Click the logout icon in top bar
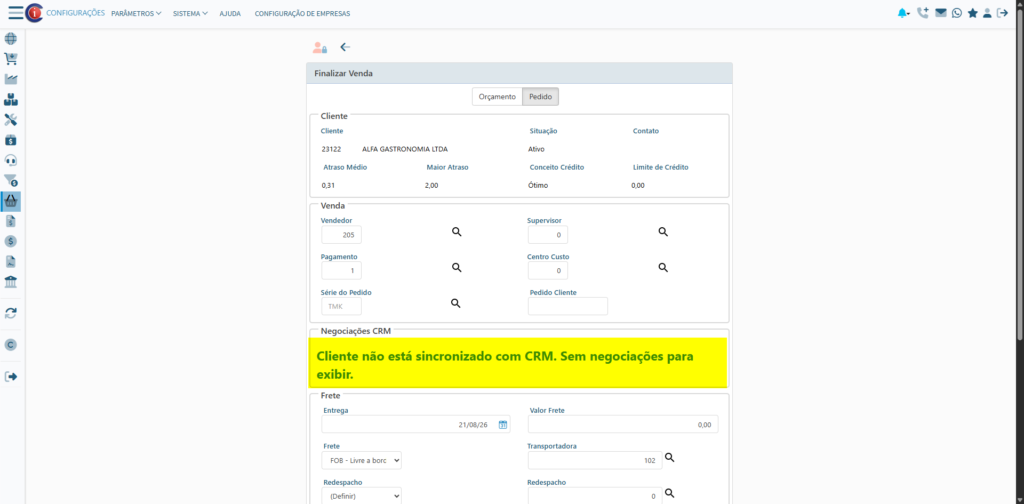The height and width of the screenshot is (504, 1024). (x=1002, y=12)
